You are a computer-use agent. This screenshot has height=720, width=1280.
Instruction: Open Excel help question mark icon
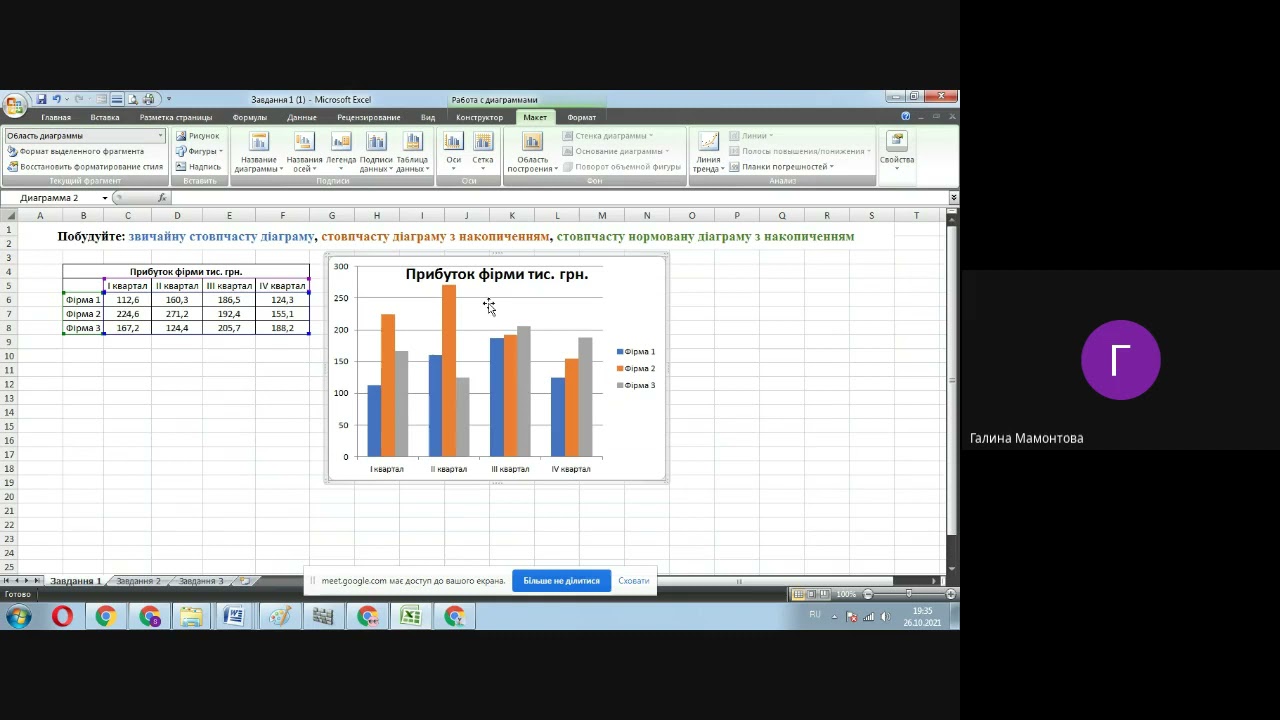(x=906, y=117)
